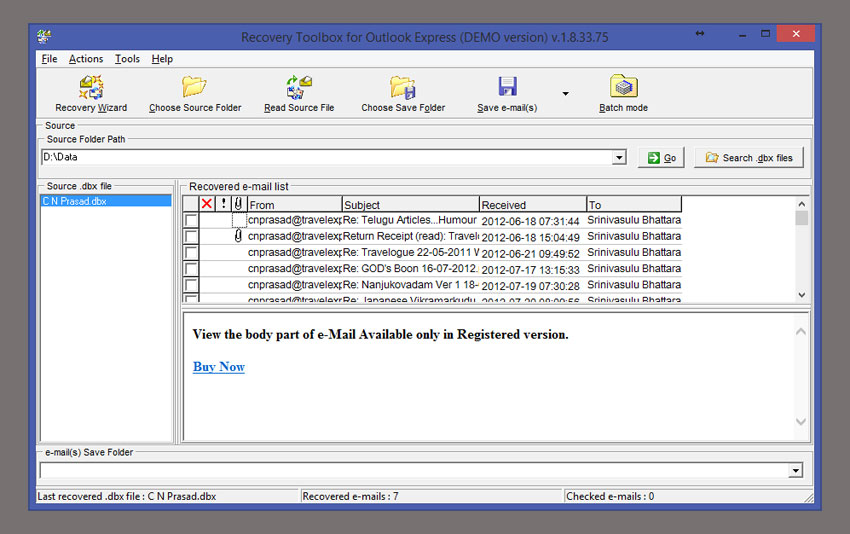The width and height of the screenshot is (850, 534).
Task: Click the window resize grip corner
Action: click(x=808, y=498)
